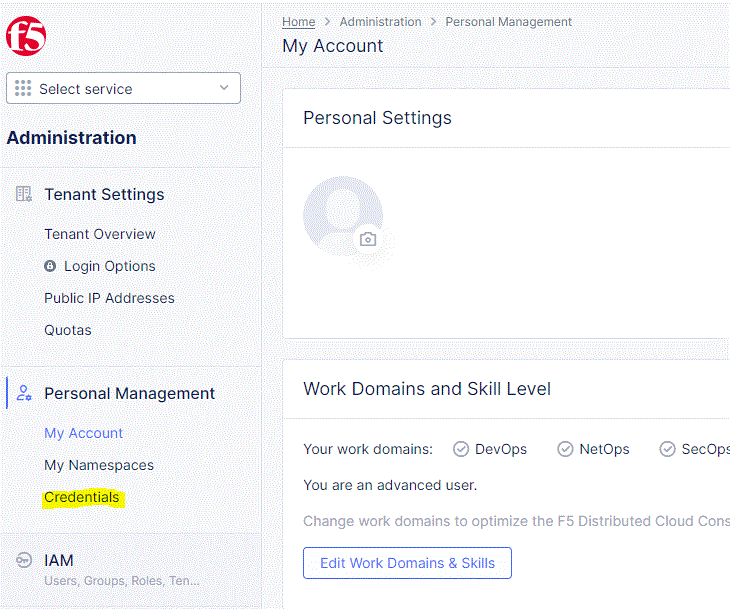Click the DevOps check circle icon
This screenshot has height=609, width=730.
tap(461, 449)
